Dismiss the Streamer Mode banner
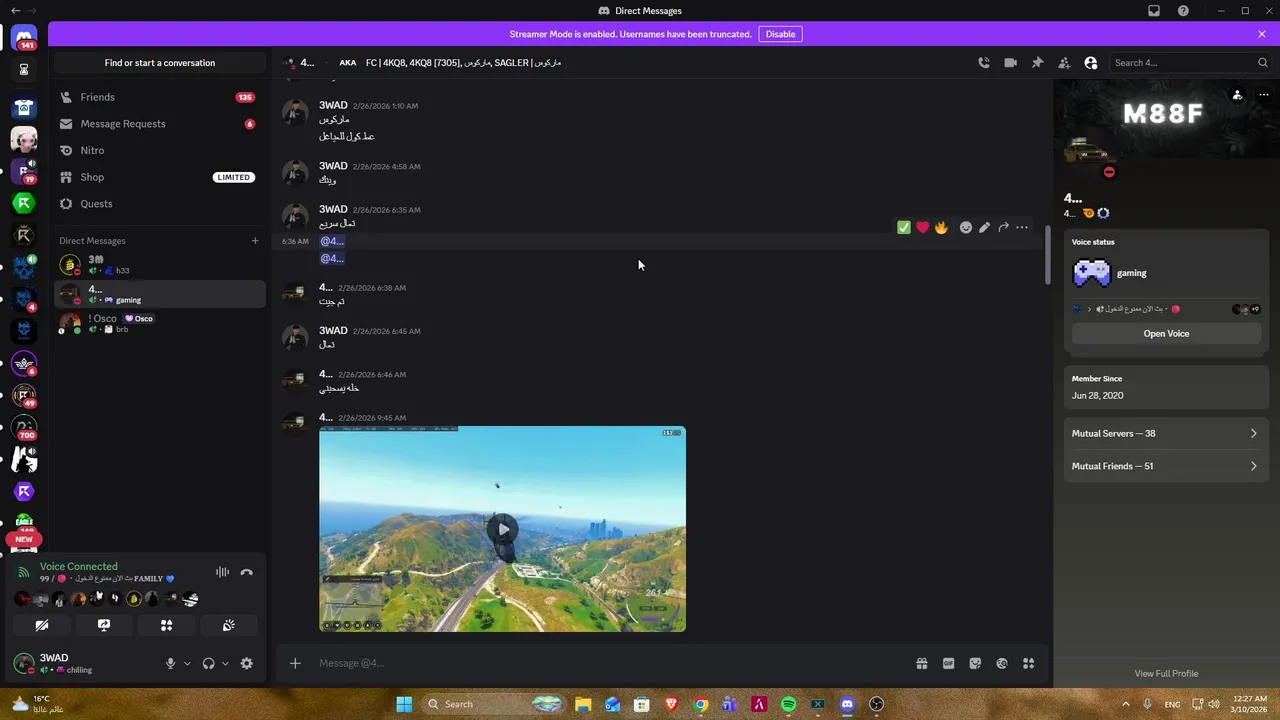This screenshot has height=720, width=1280. pos(1262,34)
